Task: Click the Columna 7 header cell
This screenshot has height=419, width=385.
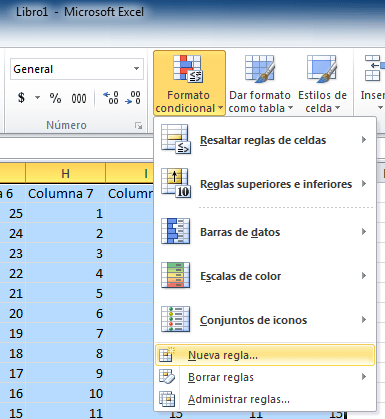Action: 65,193
